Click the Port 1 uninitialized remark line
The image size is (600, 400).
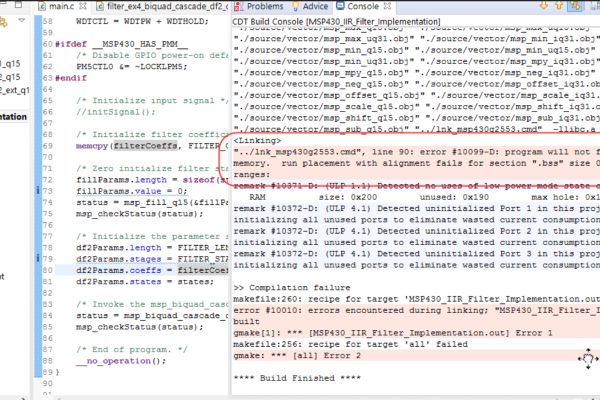(416, 209)
